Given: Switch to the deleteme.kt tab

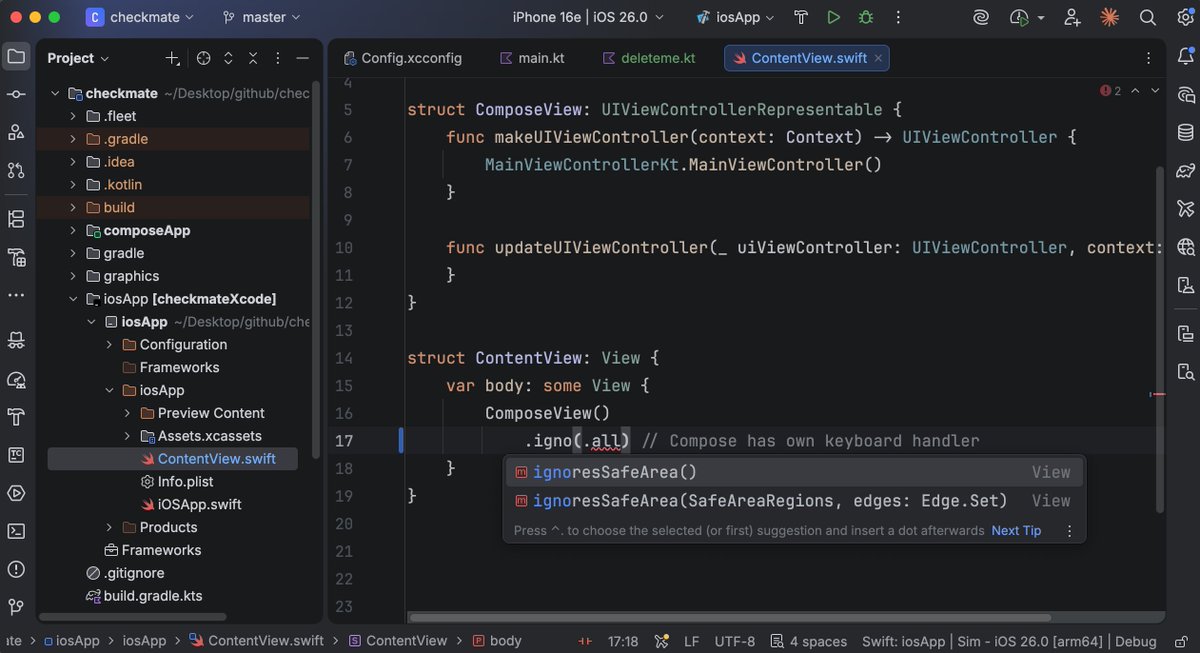Looking at the screenshot, I should tap(649, 58).
